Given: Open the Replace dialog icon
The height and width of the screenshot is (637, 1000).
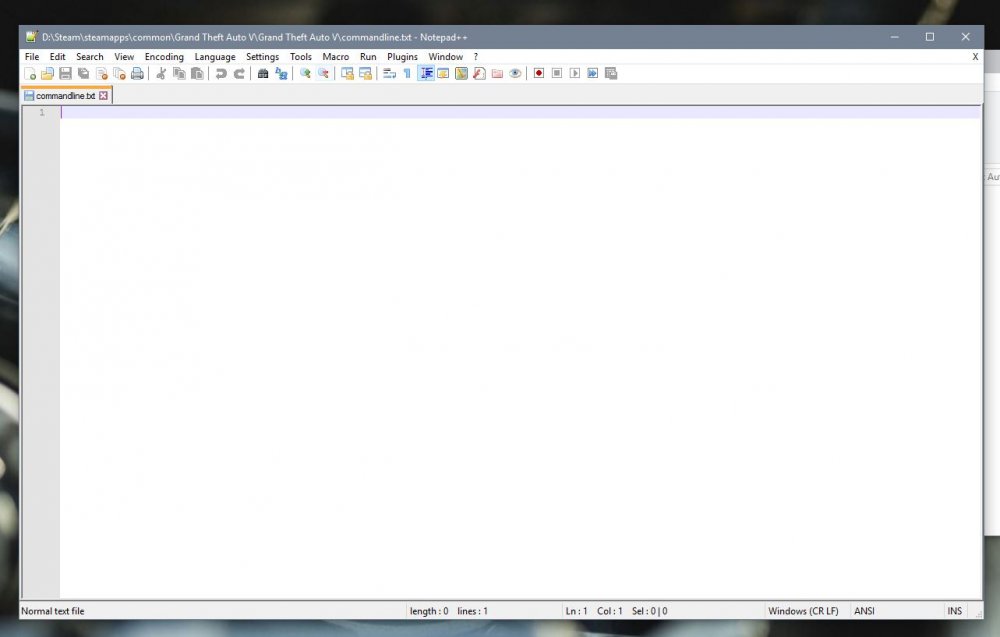Looking at the screenshot, I should (x=281, y=73).
